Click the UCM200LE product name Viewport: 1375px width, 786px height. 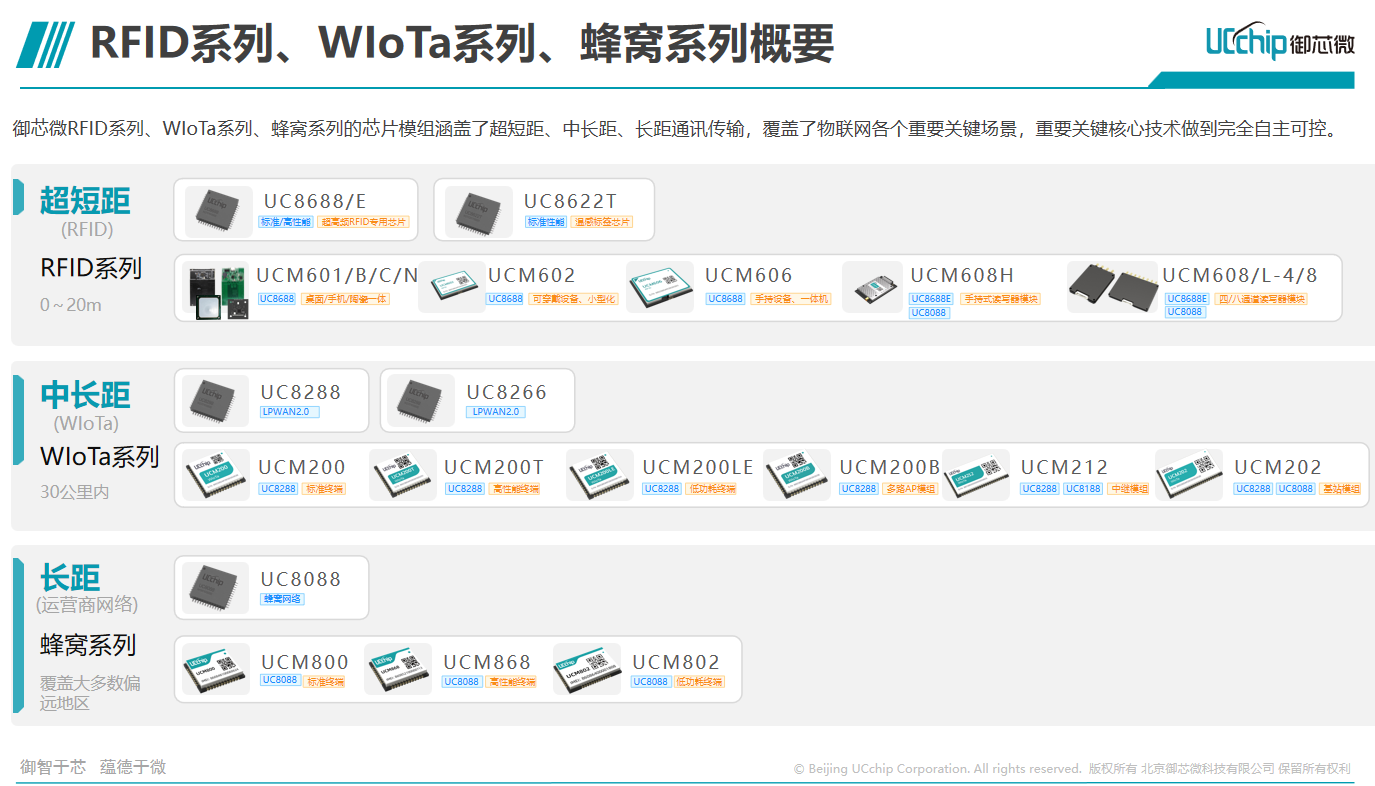point(698,467)
